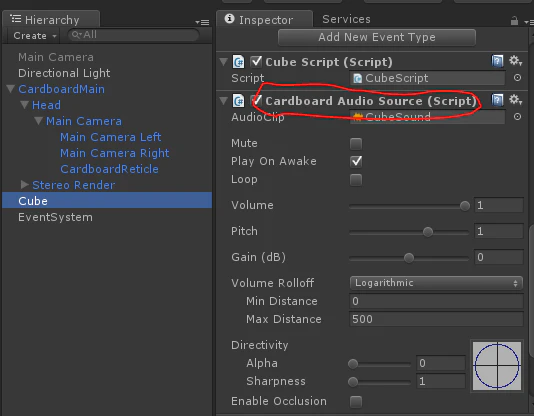534x416 pixels.
Task: Open Cube Script component gear menu
Action: [x=515, y=61]
